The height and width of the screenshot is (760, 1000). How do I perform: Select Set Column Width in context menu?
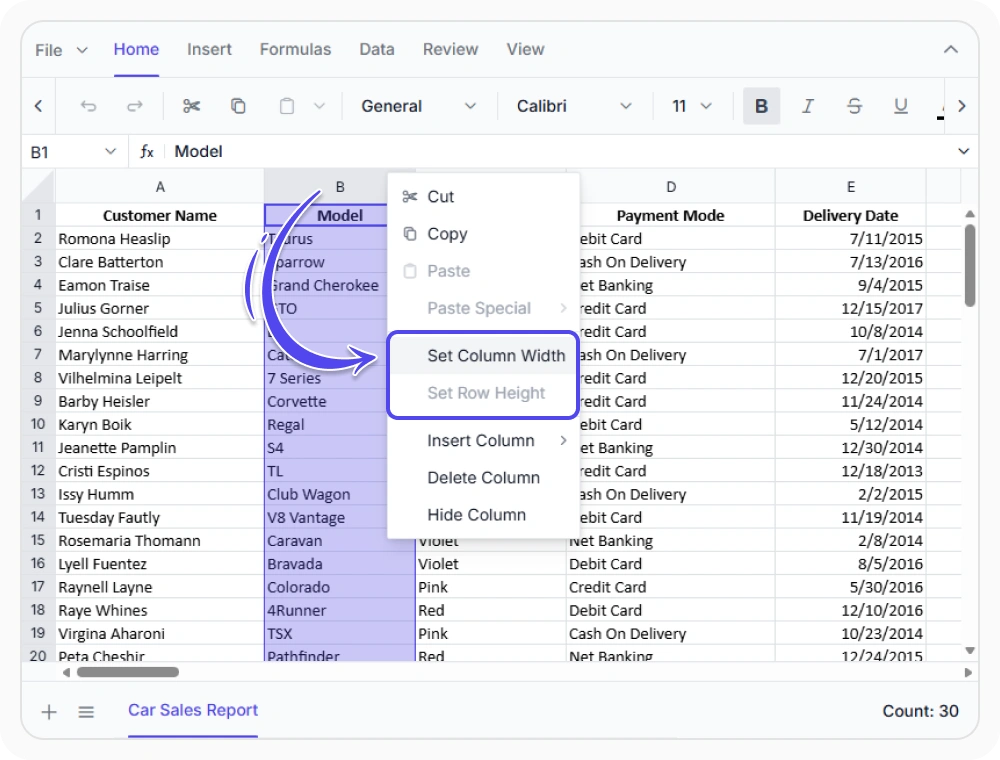[x=483, y=355]
